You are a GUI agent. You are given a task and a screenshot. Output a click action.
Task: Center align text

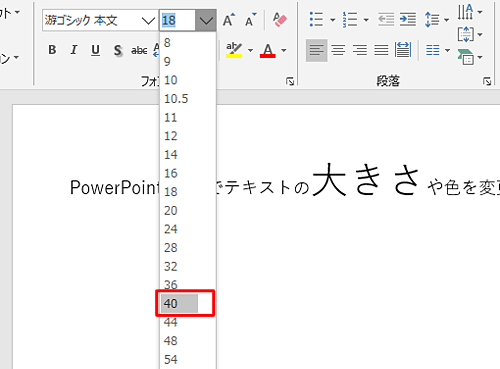pyautogui.click(x=338, y=50)
